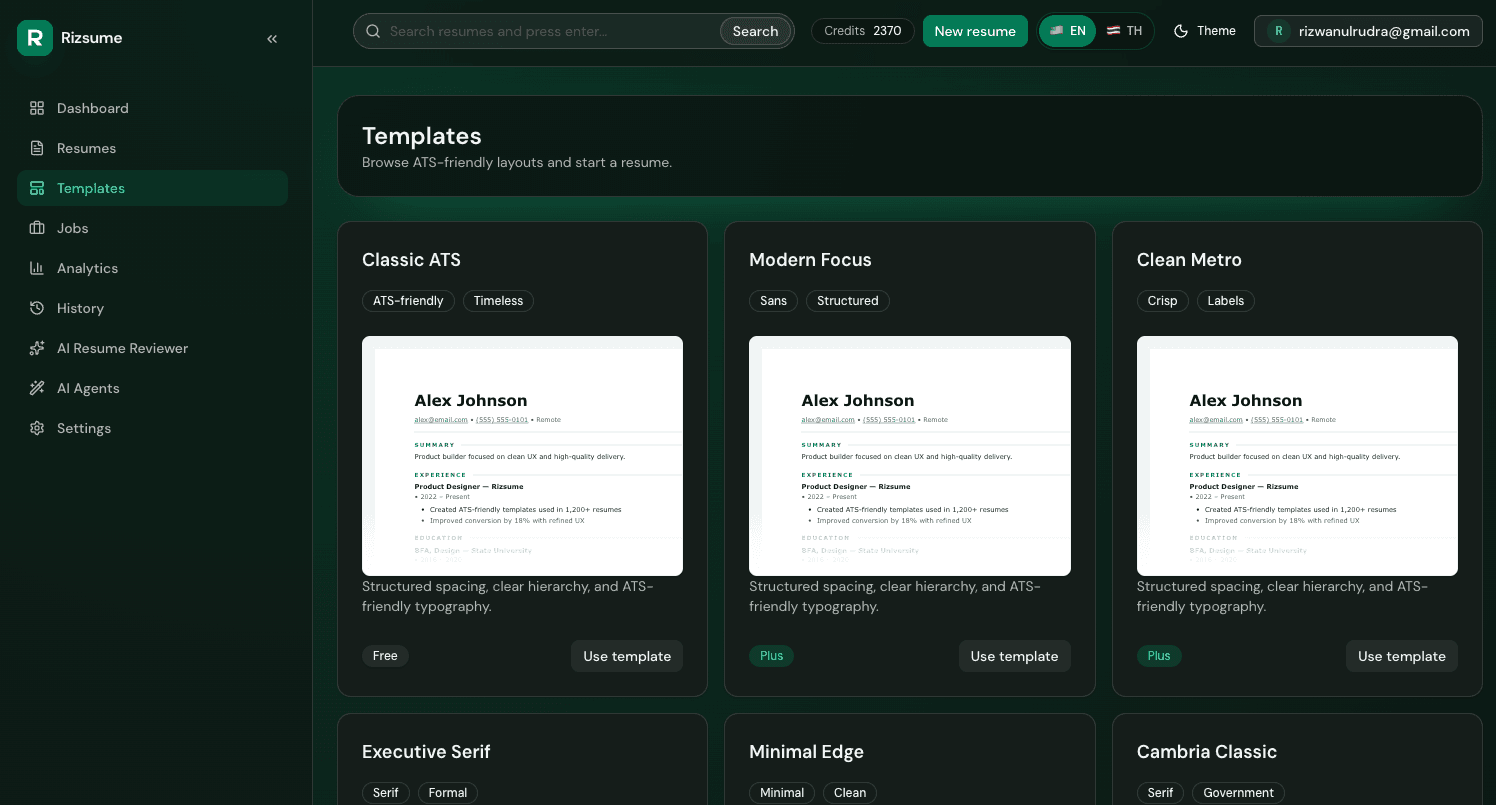Click the Theme moon icon

[x=1181, y=31]
